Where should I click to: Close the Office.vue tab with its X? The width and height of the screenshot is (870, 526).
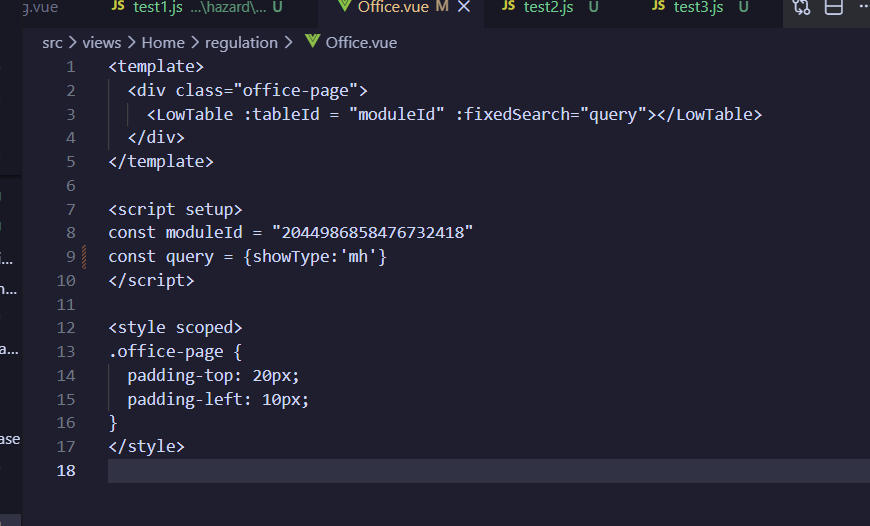(x=464, y=7)
